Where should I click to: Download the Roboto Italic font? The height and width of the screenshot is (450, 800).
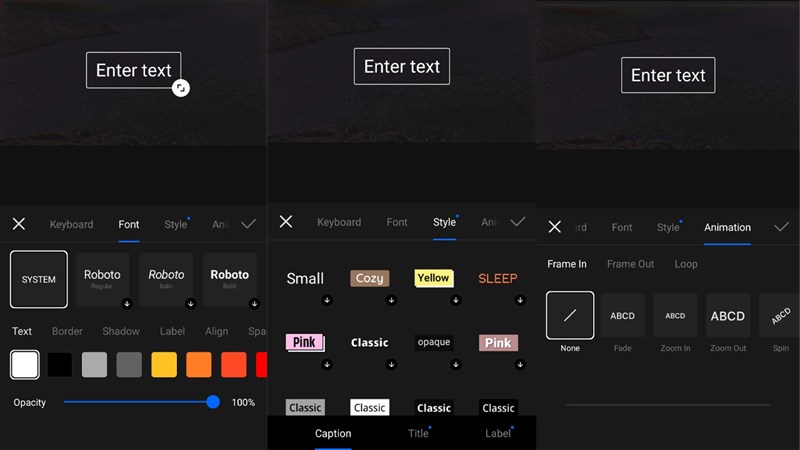[x=191, y=304]
